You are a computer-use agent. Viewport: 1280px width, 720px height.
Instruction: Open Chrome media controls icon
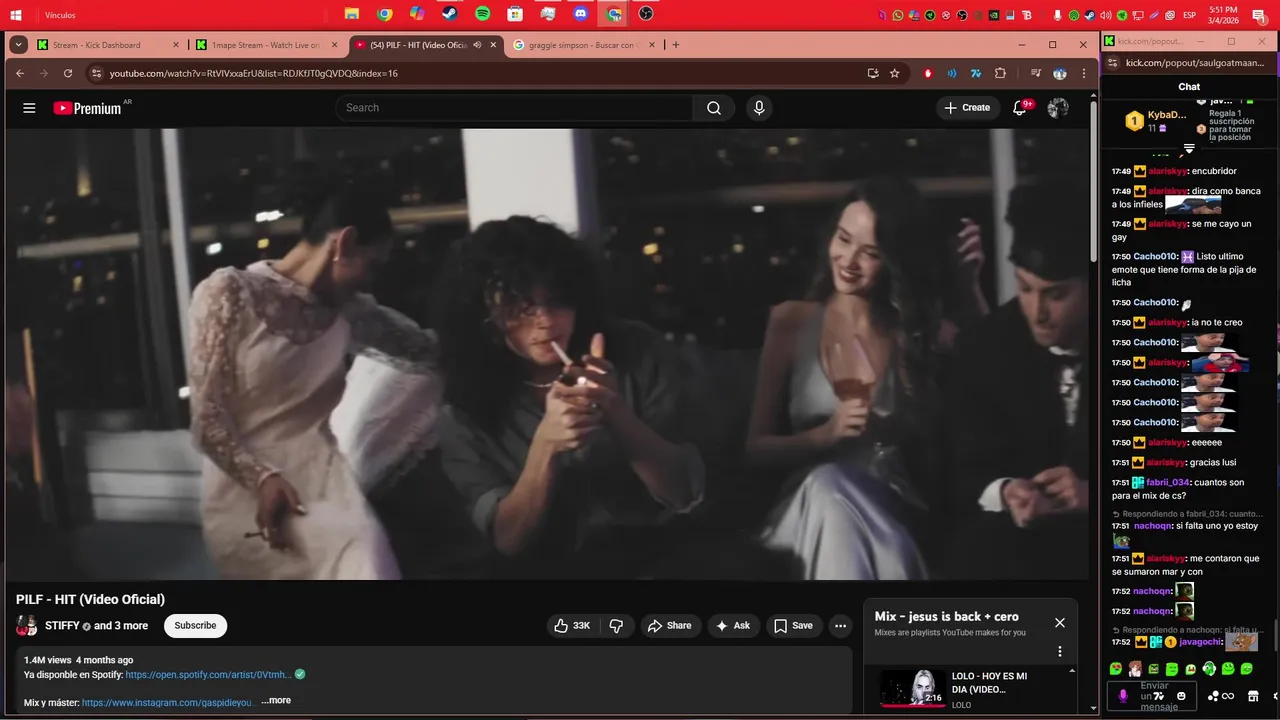1036,73
